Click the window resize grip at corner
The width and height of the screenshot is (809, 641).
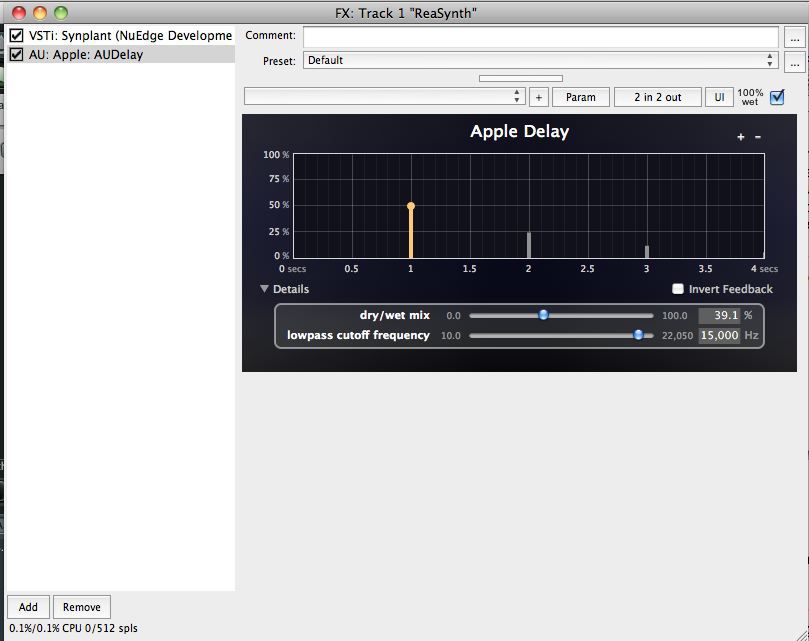click(801, 634)
